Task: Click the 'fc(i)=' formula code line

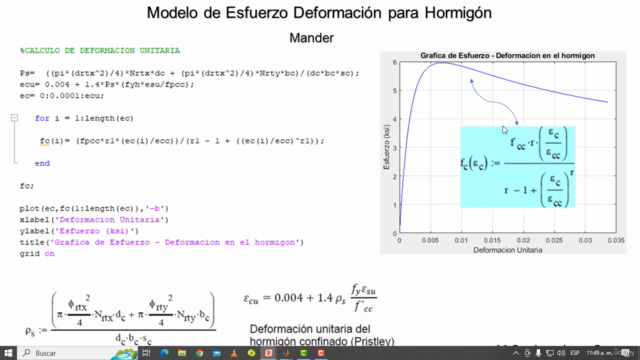Action: click(x=182, y=141)
